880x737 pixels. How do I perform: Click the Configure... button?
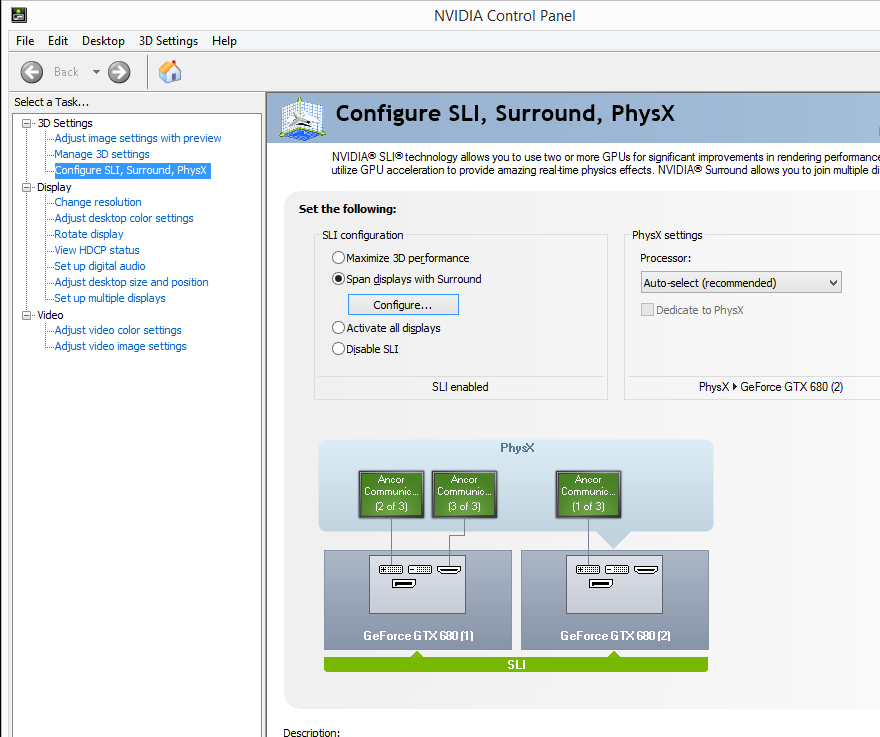[403, 305]
